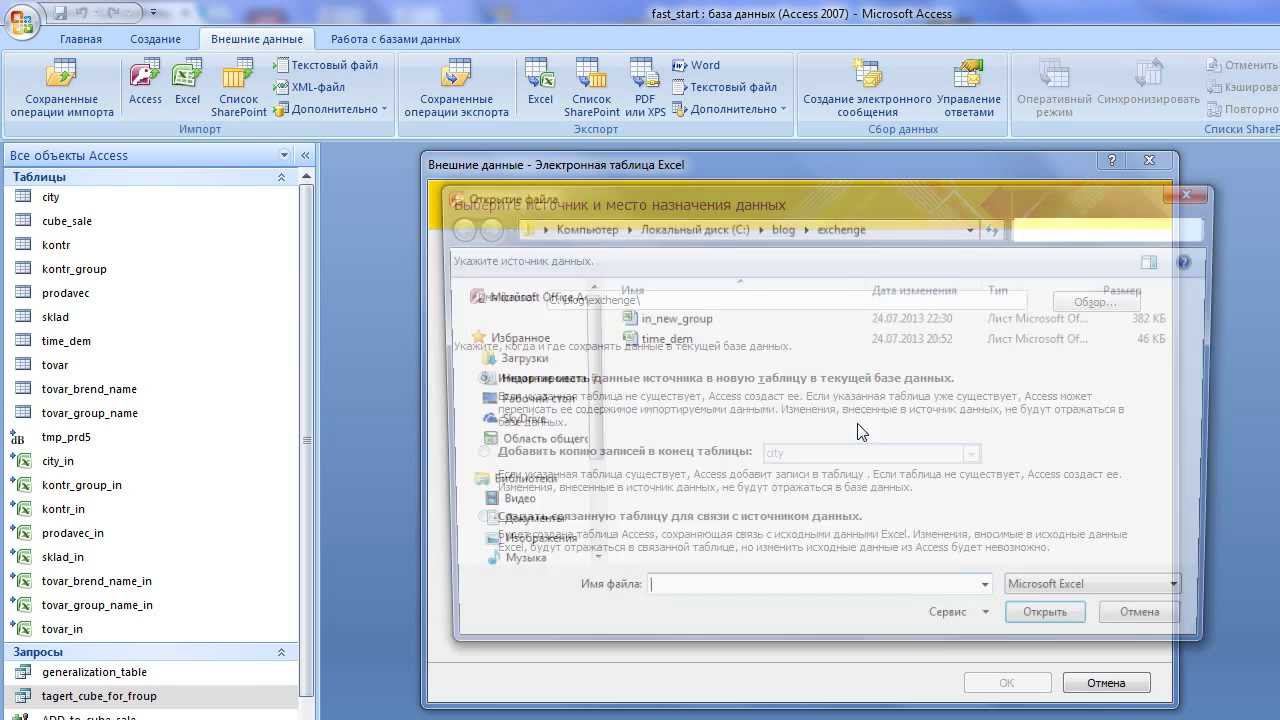Open the 'Все объекты Access' dropdown

point(284,155)
